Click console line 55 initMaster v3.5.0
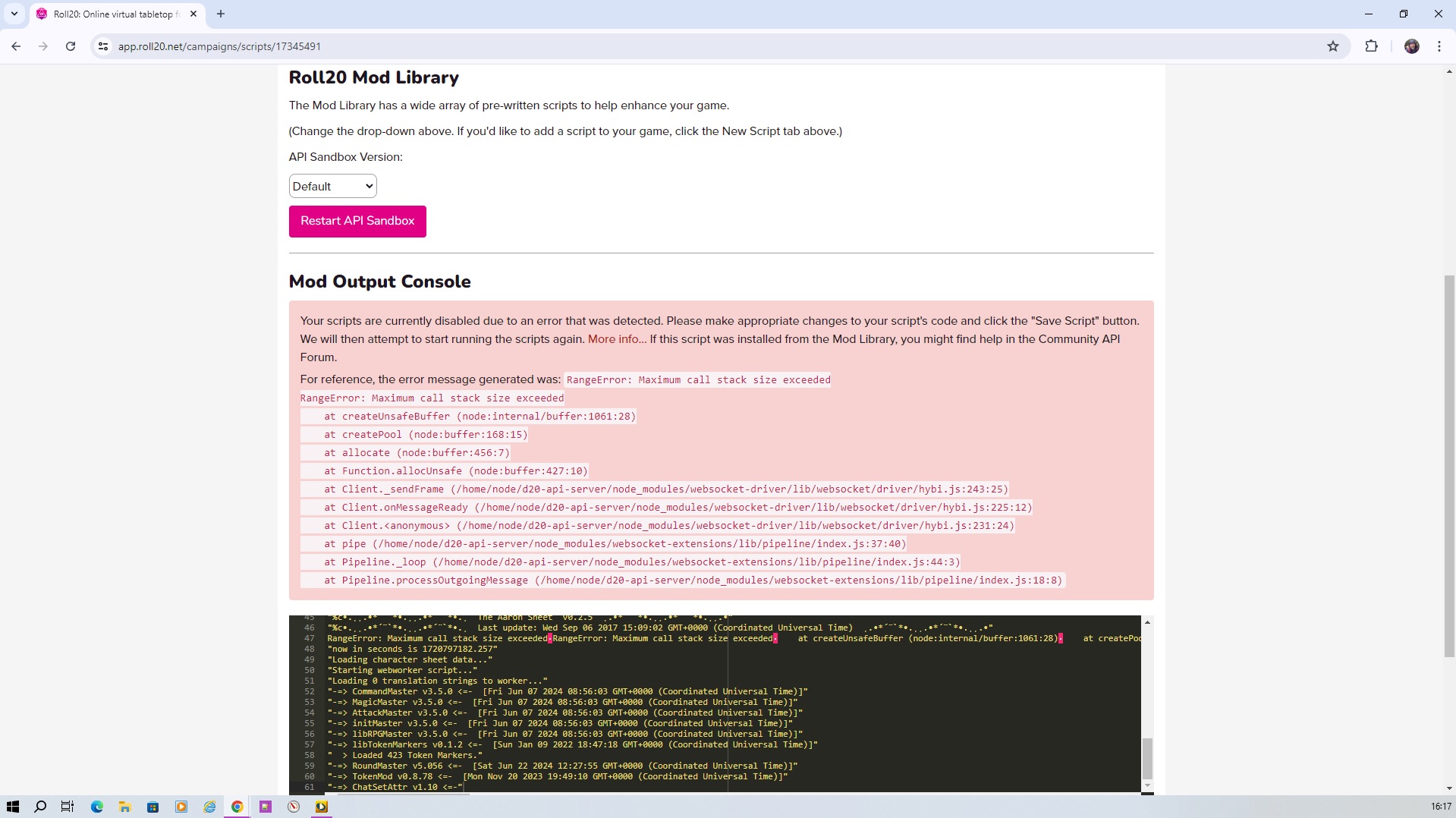 click(560, 723)
